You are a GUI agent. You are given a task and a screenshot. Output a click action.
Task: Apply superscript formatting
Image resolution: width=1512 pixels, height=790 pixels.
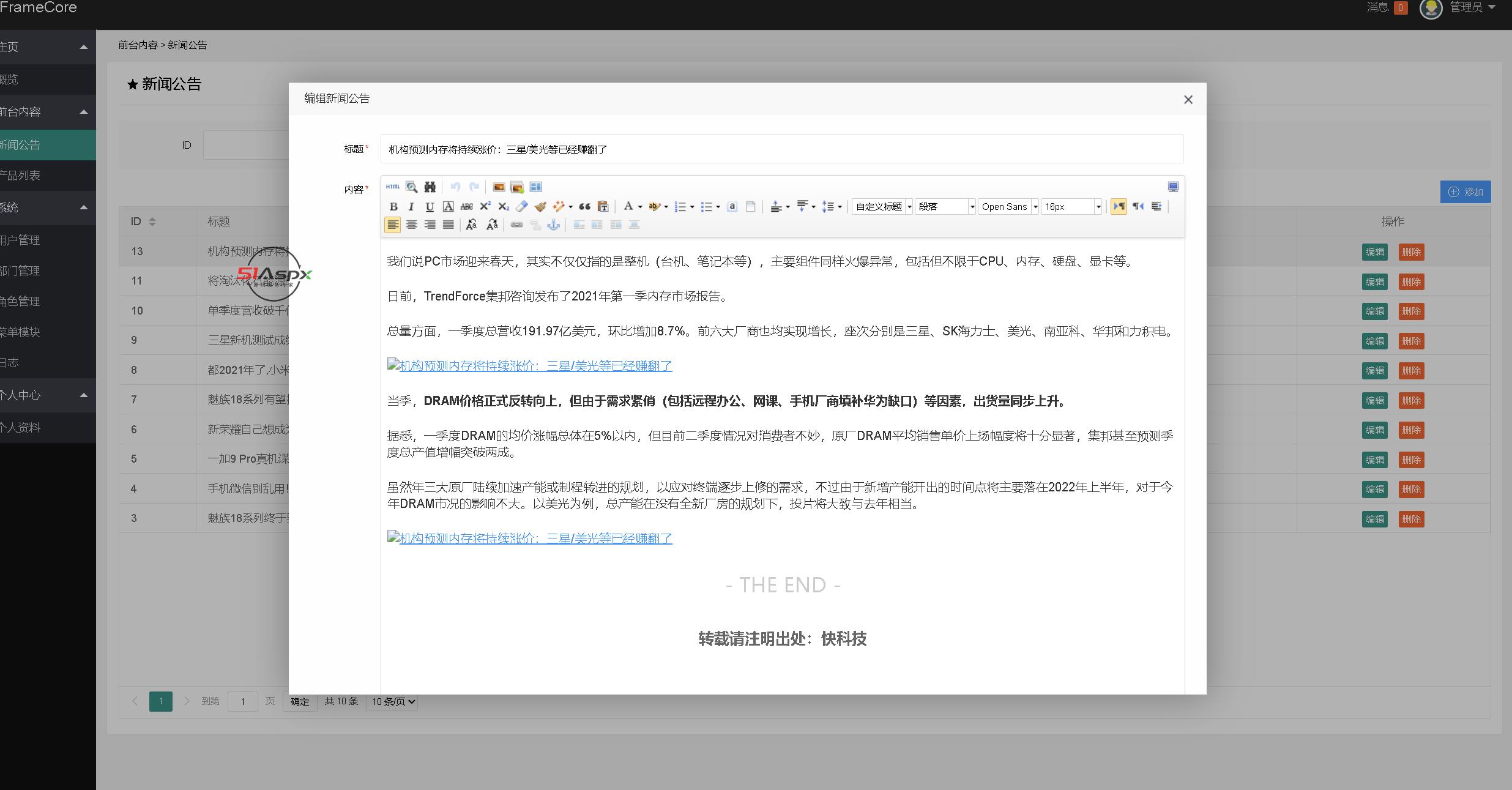pos(485,207)
